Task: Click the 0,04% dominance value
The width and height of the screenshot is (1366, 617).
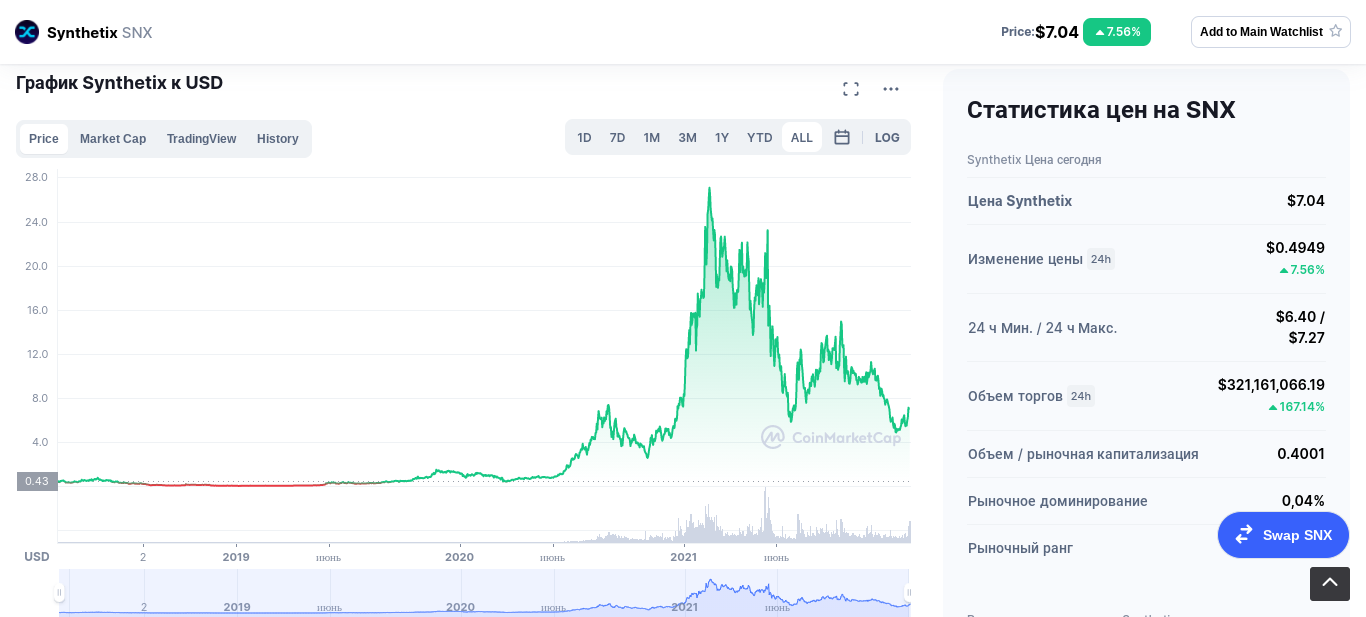Action: click(1303, 501)
